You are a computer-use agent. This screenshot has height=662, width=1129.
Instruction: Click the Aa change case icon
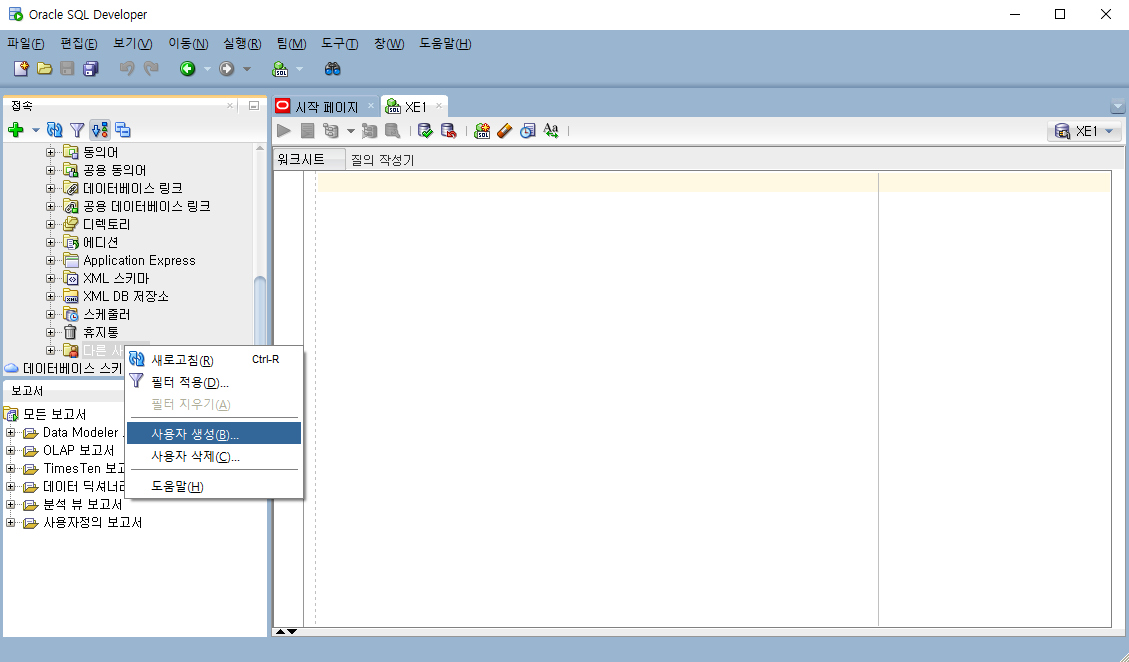551,130
